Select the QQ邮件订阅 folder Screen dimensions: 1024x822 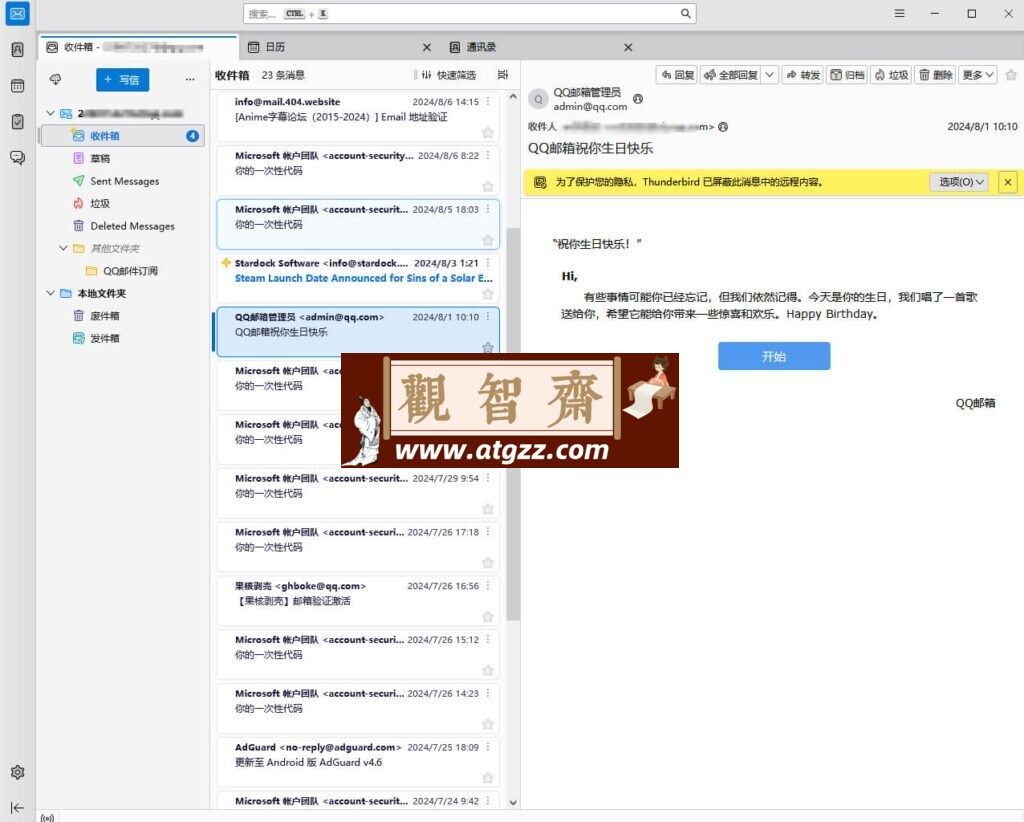[x=123, y=271]
